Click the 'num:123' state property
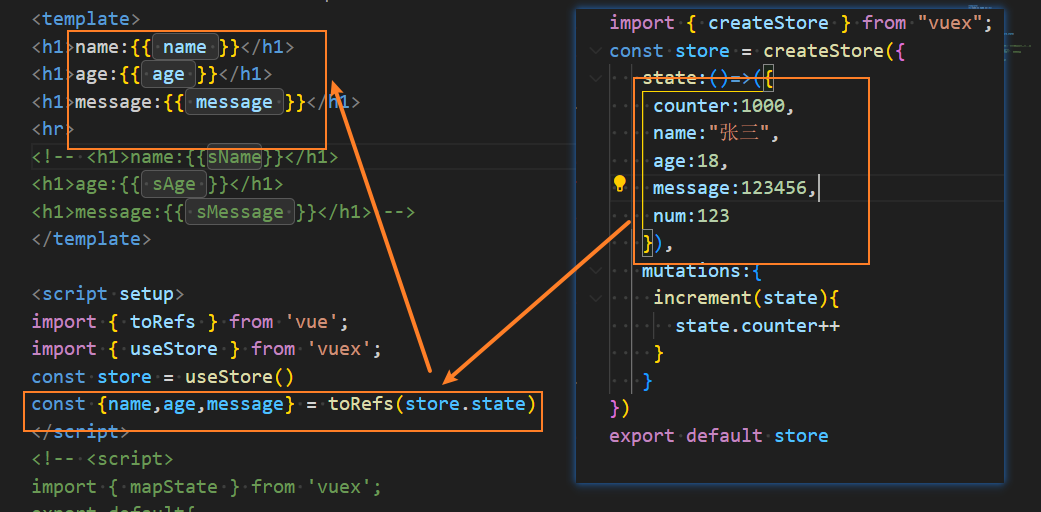The width and height of the screenshot is (1041, 512). pos(691,216)
